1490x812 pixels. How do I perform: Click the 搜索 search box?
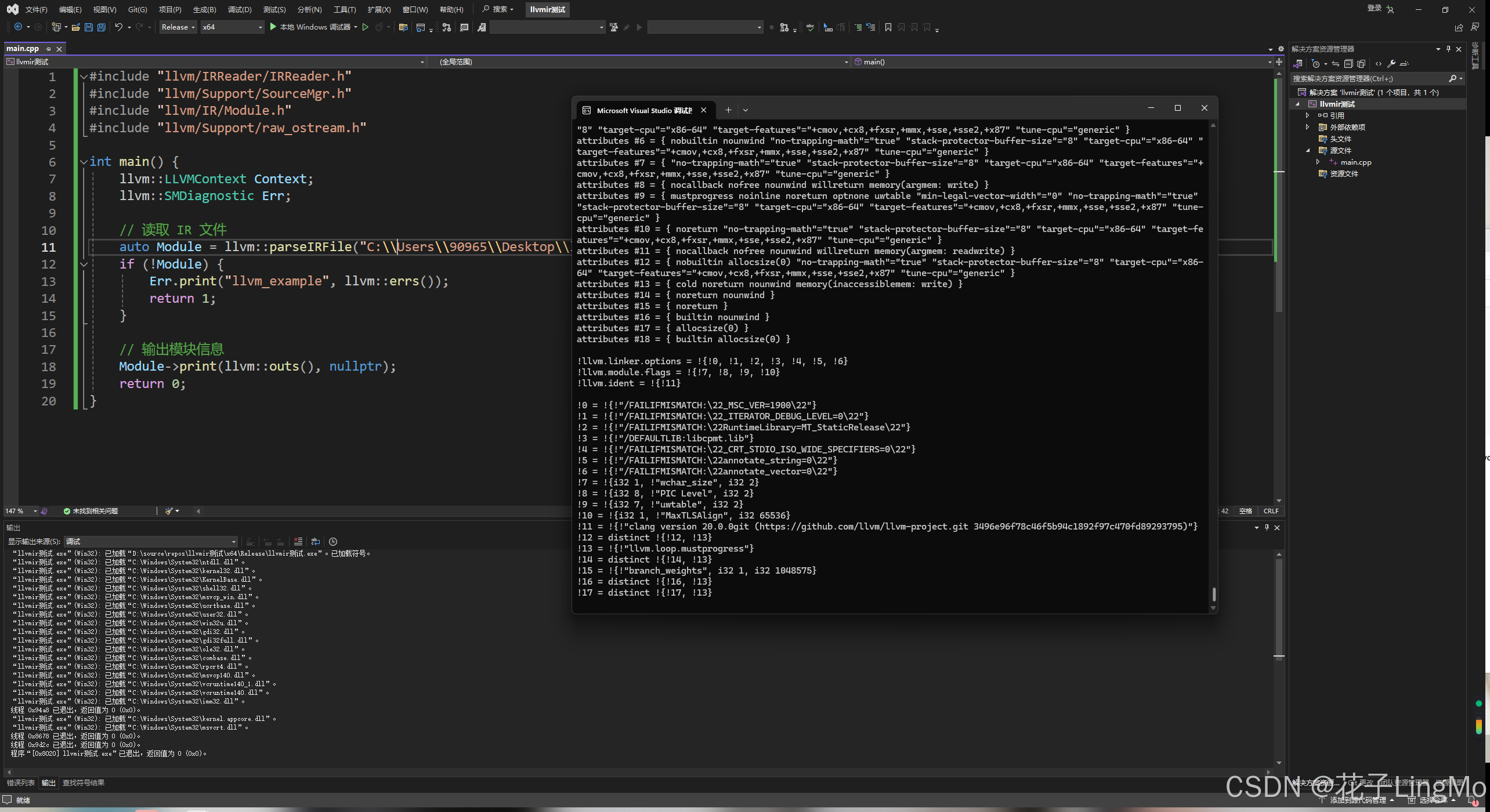point(498,9)
